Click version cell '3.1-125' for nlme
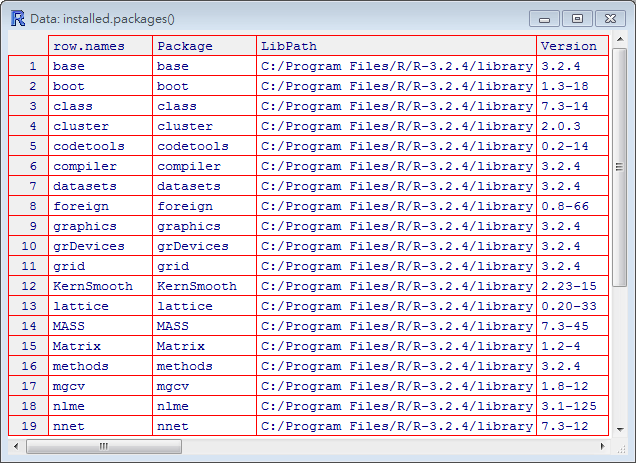The width and height of the screenshot is (636, 463). point(572,406)
